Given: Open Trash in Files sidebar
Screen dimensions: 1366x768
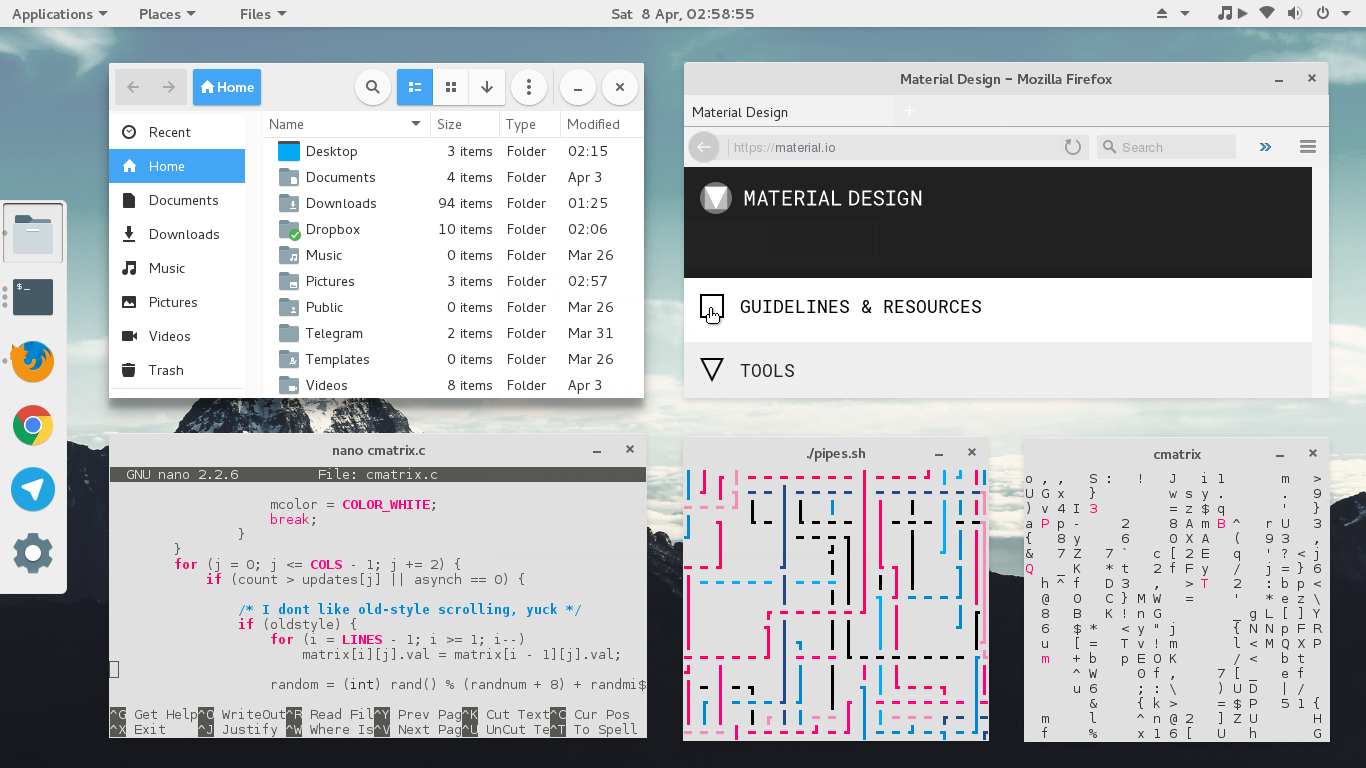Looking at the screenshot, I should 177,370.
